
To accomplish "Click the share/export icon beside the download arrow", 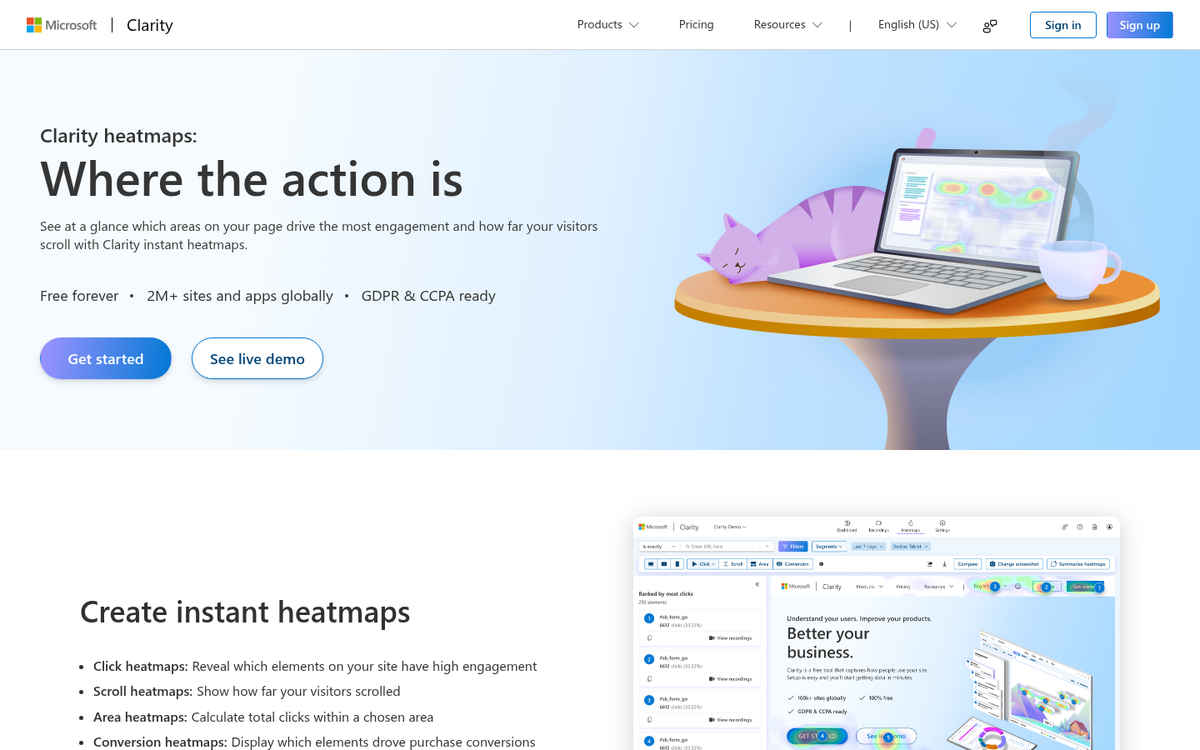I will click(x=929, y=564).
